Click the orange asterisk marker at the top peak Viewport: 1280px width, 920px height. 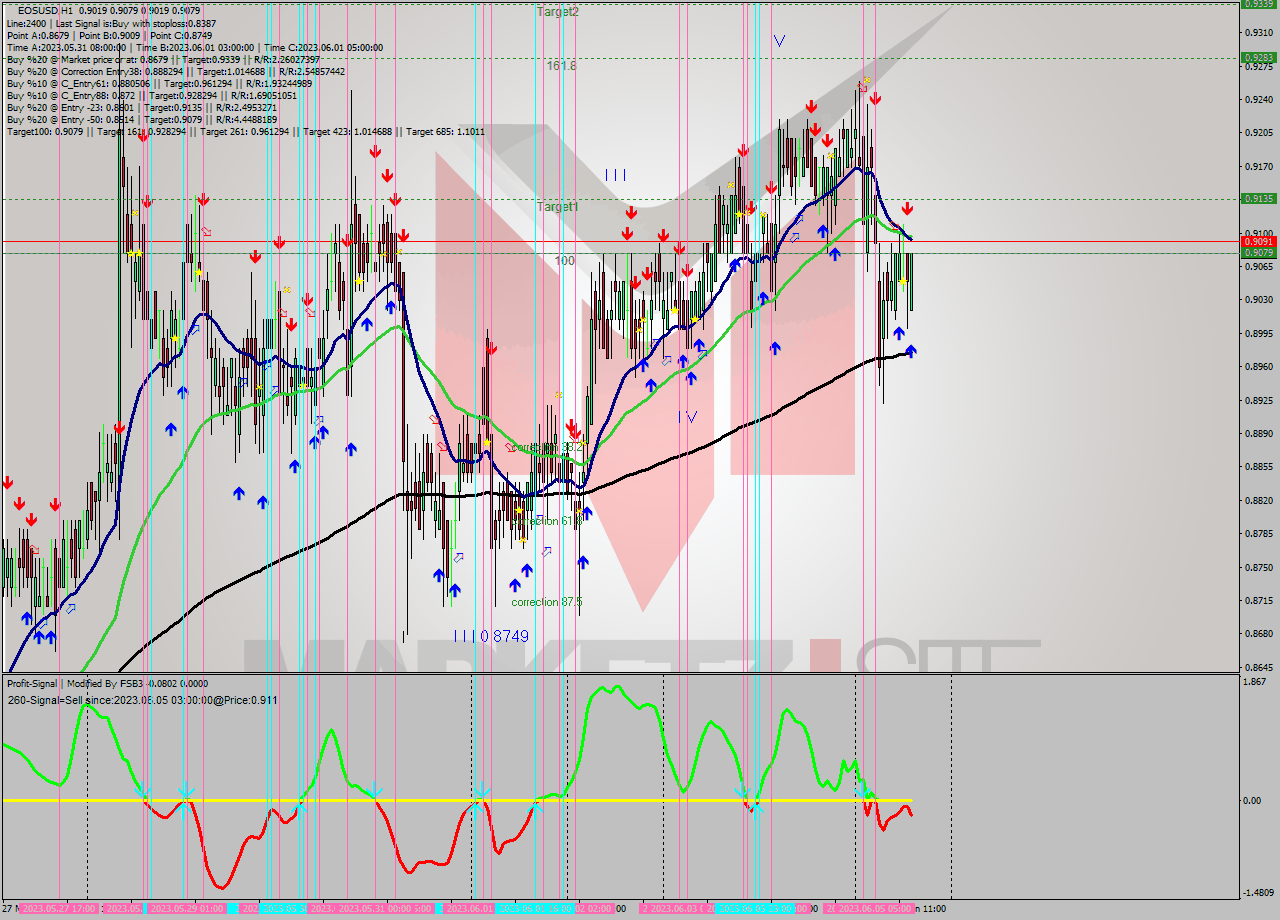coord(866,79)
